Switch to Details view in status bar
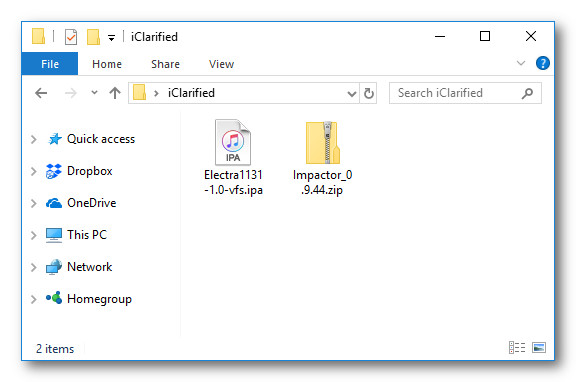The width and height of the screenshot is (576, 382). pyautogui.click(x=517, y=347)
